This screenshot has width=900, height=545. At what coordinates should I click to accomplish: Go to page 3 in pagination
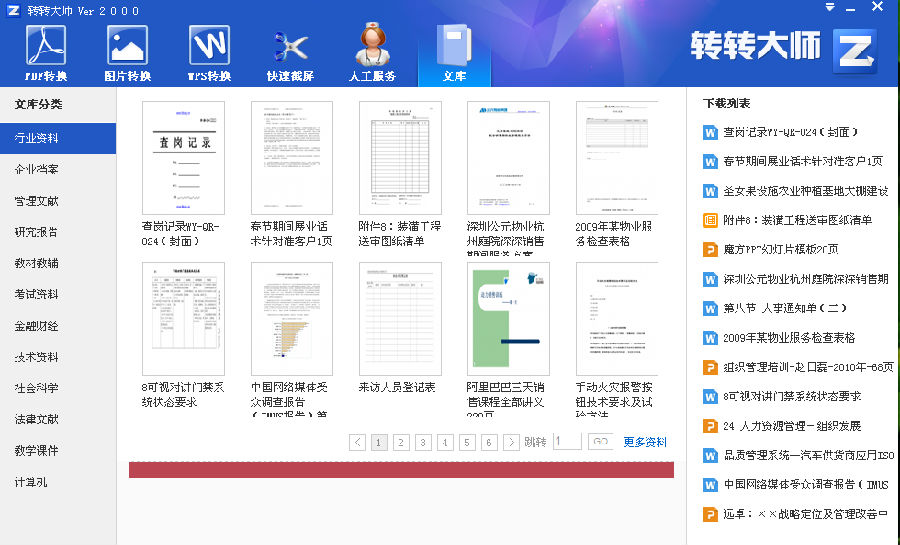[423, 442]
